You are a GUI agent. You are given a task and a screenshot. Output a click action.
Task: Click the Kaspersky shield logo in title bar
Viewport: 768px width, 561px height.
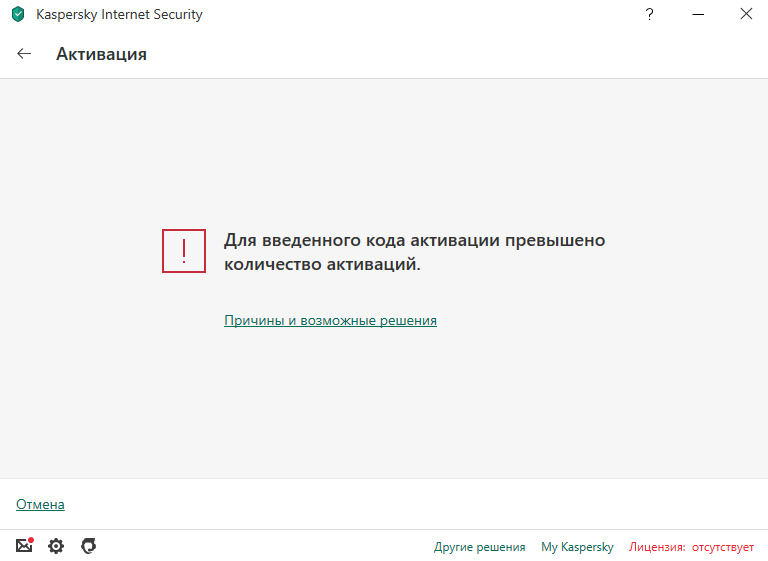tap(18, 14)
